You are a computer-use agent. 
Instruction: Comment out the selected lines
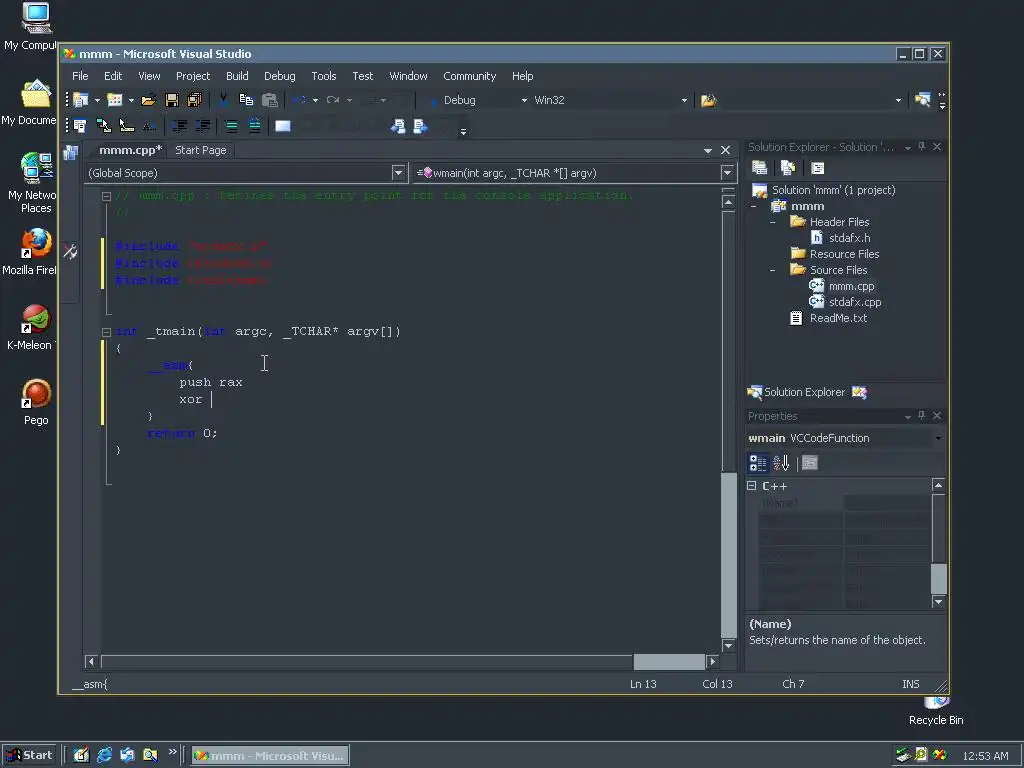[x=231, y=126]
